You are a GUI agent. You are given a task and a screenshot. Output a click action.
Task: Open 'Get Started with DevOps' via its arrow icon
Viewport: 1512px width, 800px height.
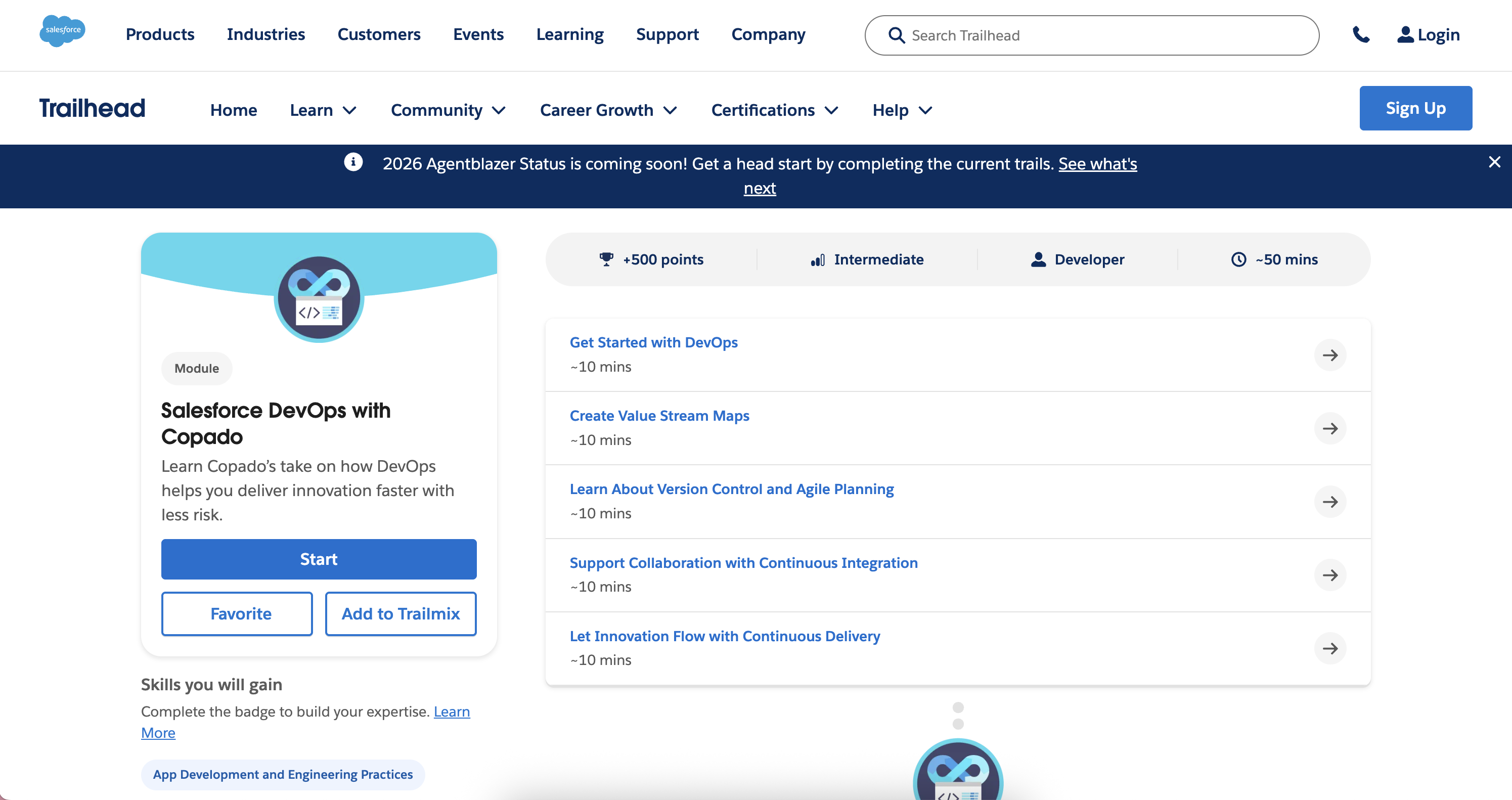click(x=1331, y=354)
